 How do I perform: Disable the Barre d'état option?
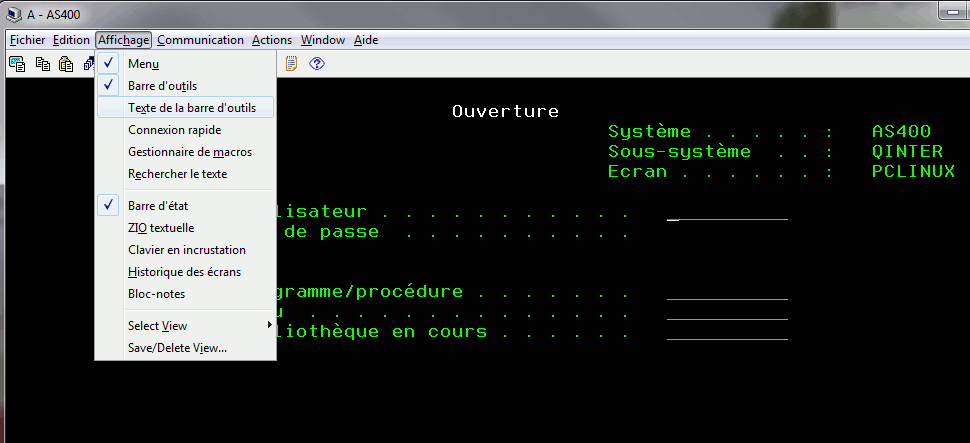pos(157,206)
